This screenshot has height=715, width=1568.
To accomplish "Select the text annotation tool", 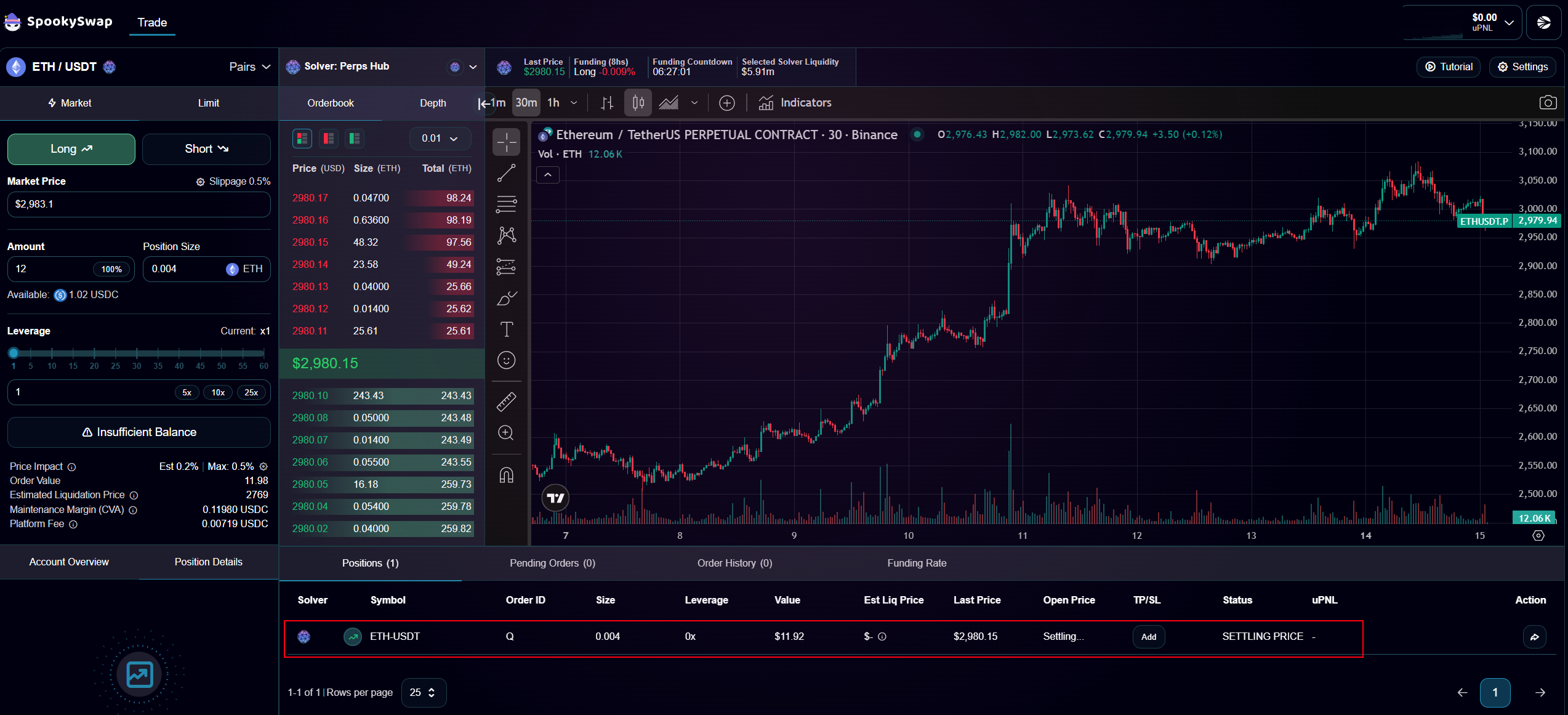I will [506, 329].
